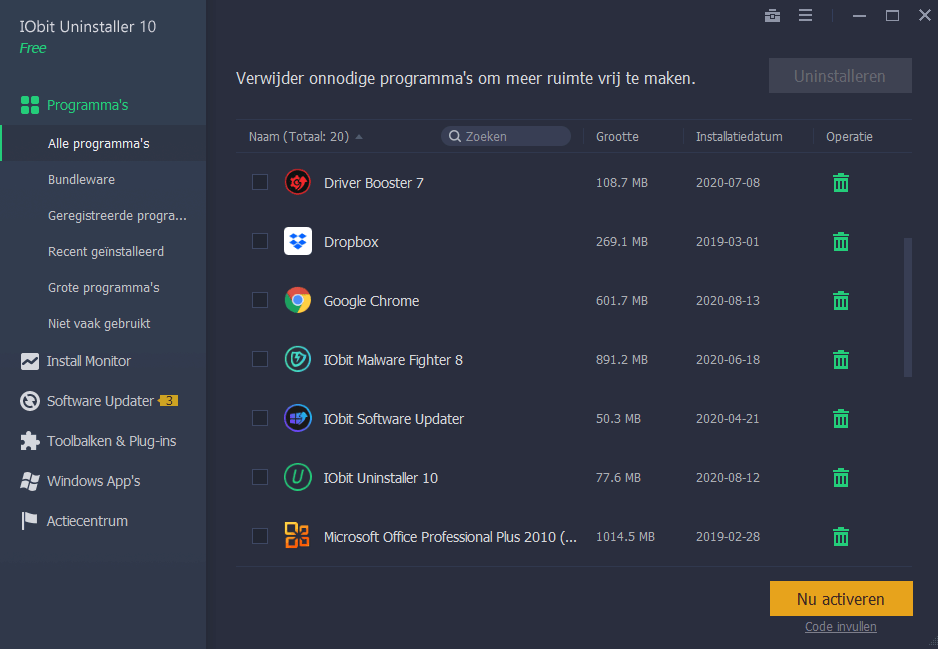Click the install date 2020-08-13
Viewport: 938px width, 649px height.
pos(727,300)
